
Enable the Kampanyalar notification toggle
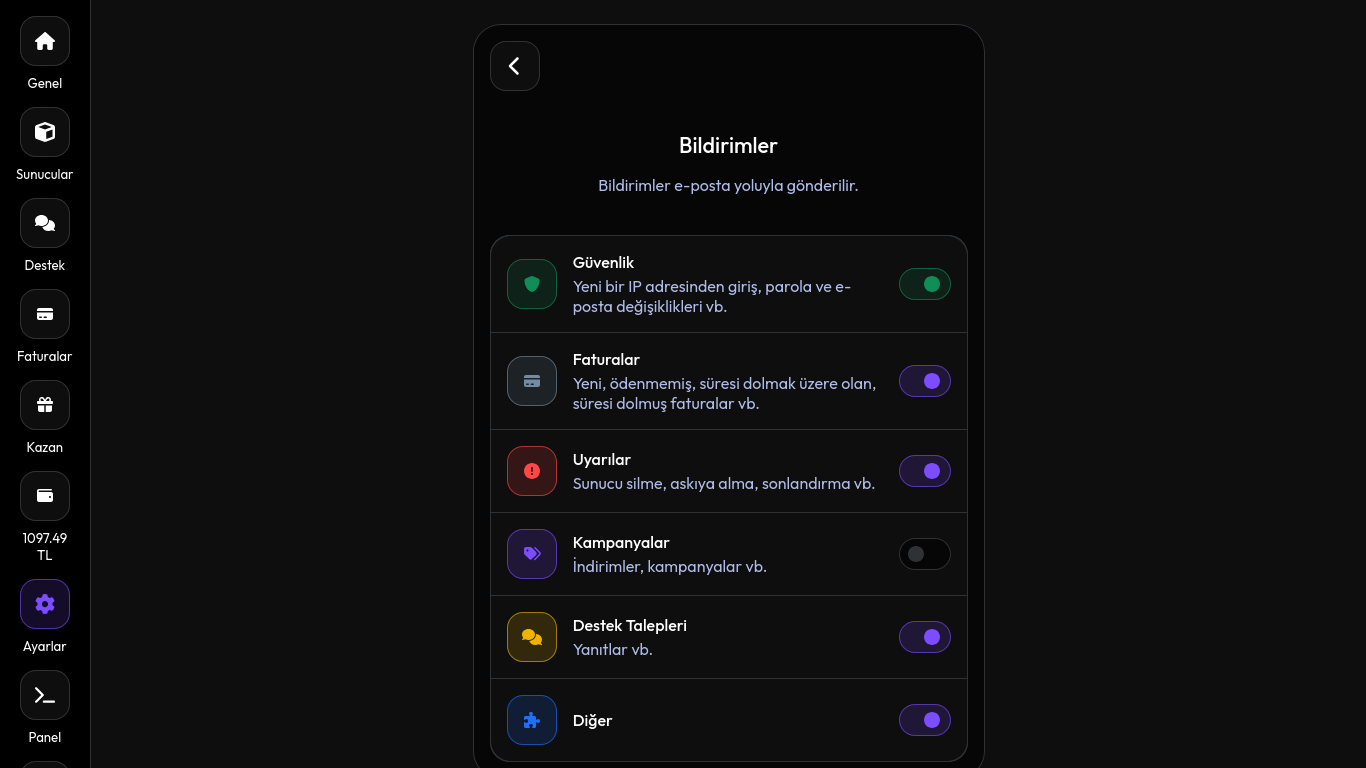click(x=925, y=554)
